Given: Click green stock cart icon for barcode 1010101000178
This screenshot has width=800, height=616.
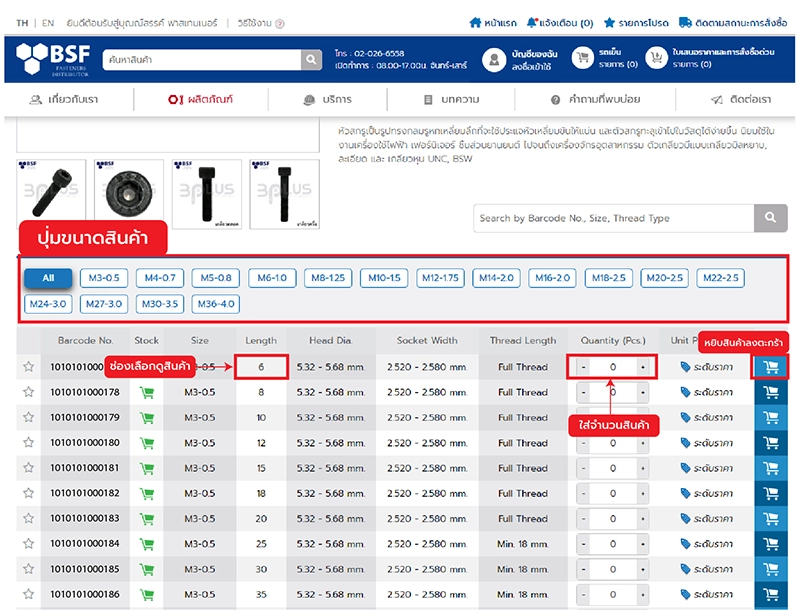Looking at the screenshot, I should click(x=147, y=392).
